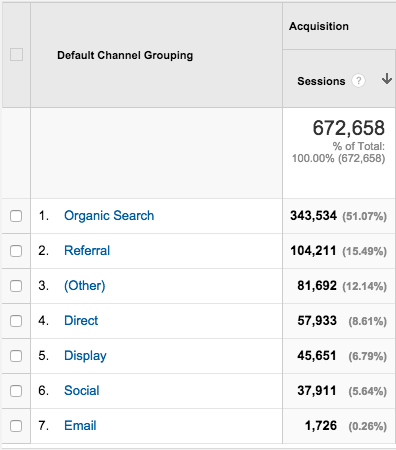Click the '% of Total:' label
Image resolution: width=396 pixels, height=450 pixels.
[x=359, y=146]
